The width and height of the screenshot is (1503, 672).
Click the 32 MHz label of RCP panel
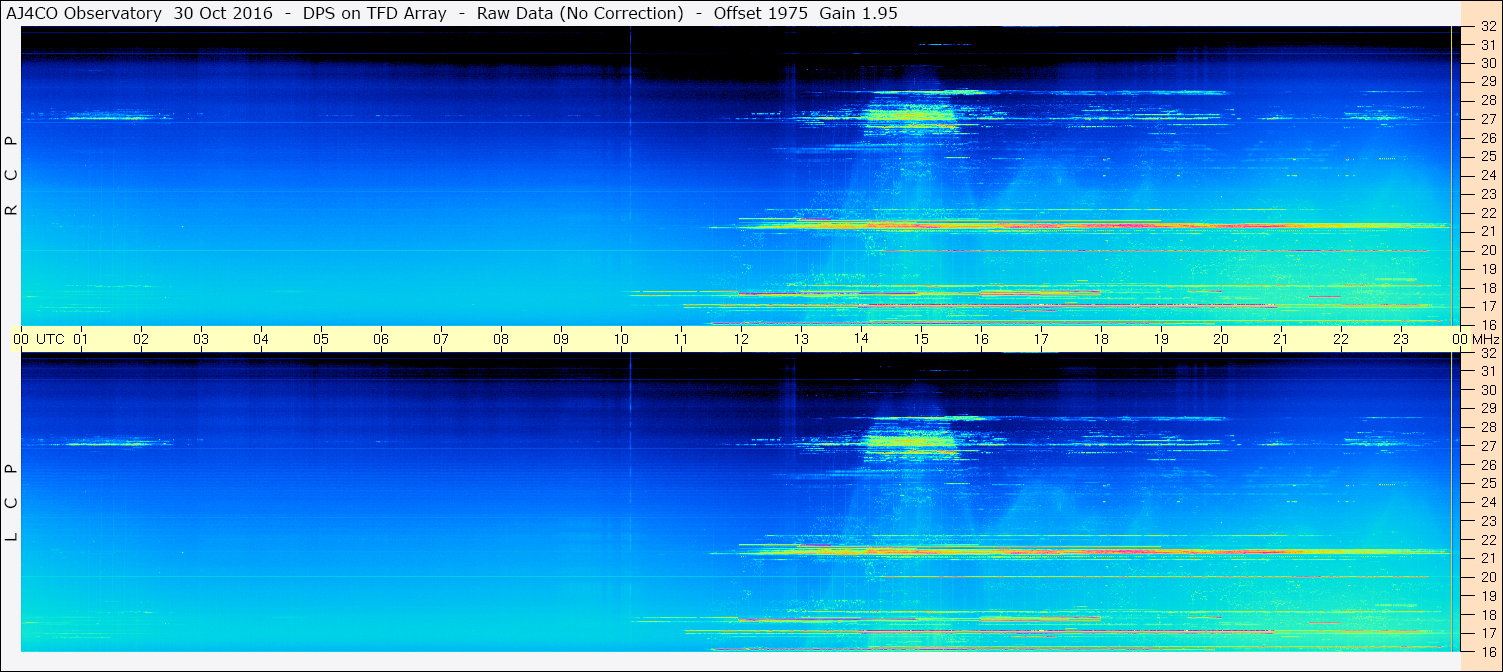point(1487,27)
